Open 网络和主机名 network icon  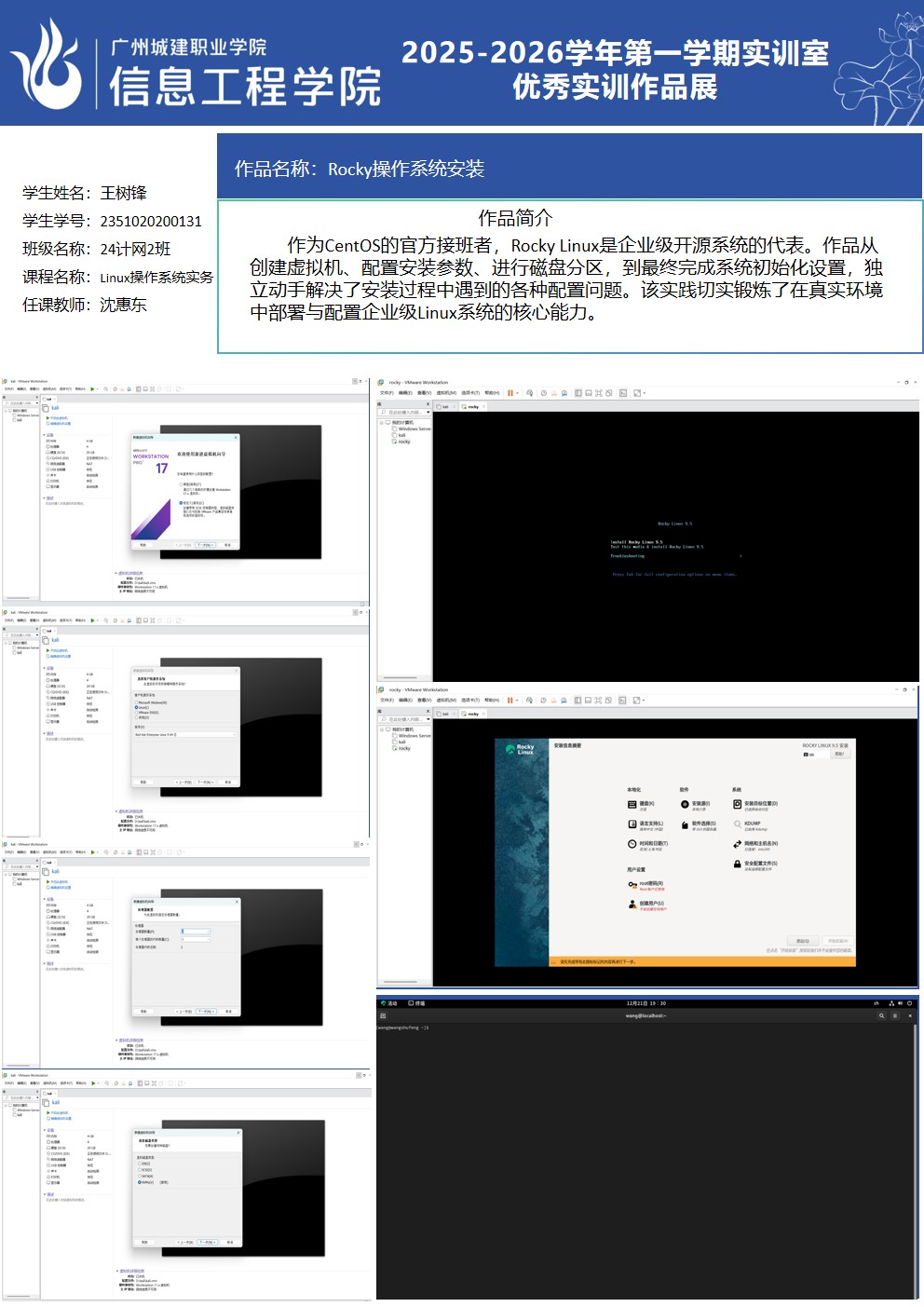[x=737, y=844]
